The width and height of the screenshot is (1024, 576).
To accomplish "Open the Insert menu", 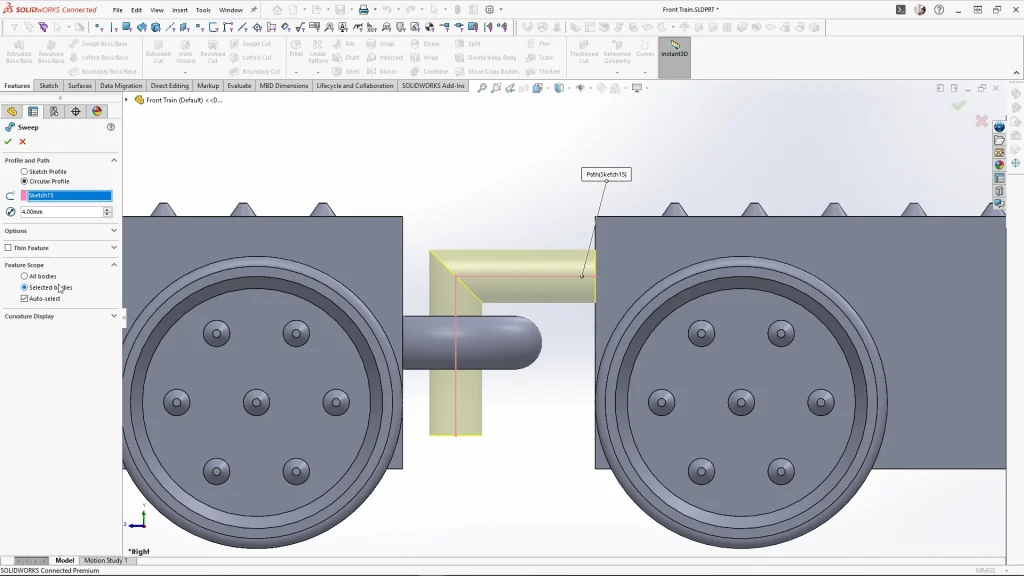I will pos(180,10).
